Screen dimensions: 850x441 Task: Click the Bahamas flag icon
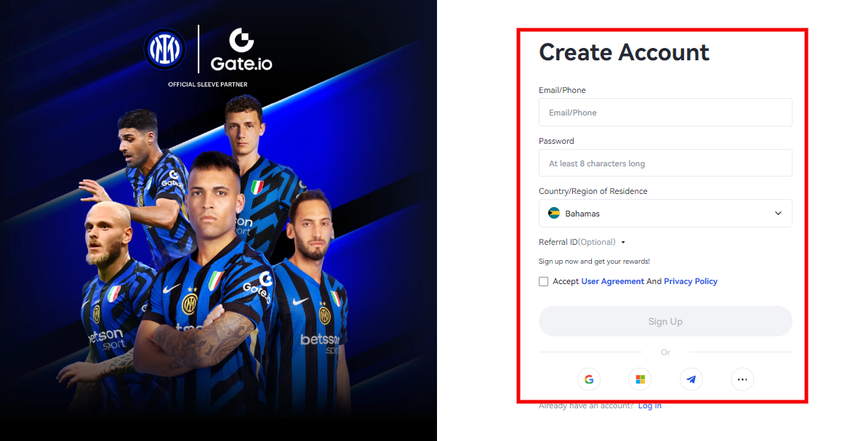tap(554, 213)
